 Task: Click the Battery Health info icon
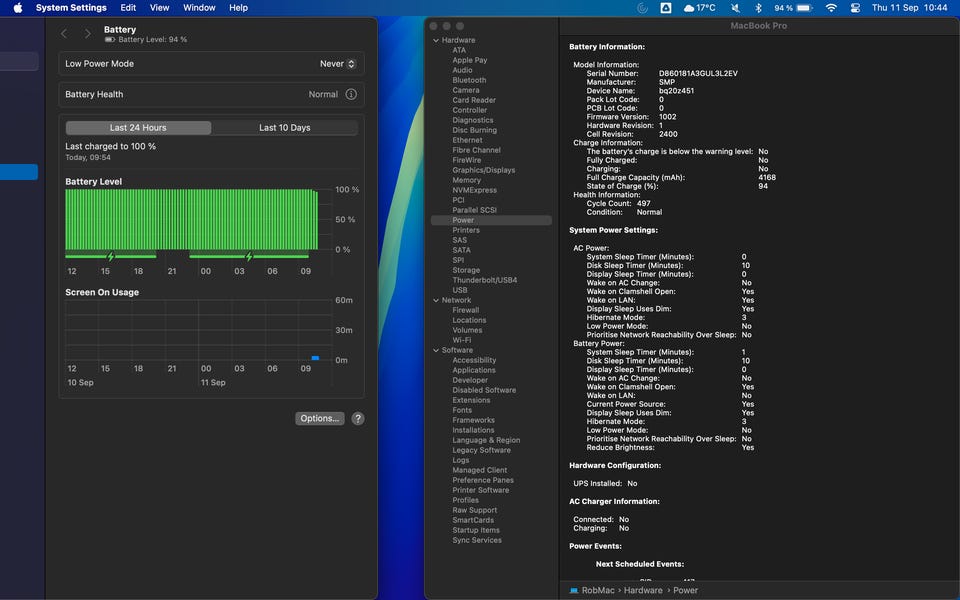(351, 94)
